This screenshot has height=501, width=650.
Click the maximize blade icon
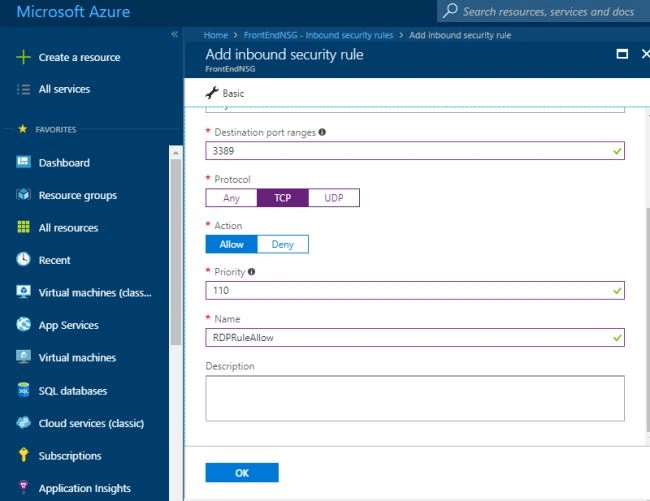[x=622, y=54]
